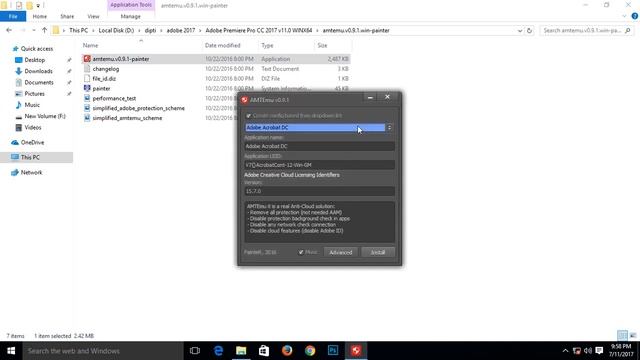Open Task View on taskbar
The image size is (640, 360).
point(195,351)
